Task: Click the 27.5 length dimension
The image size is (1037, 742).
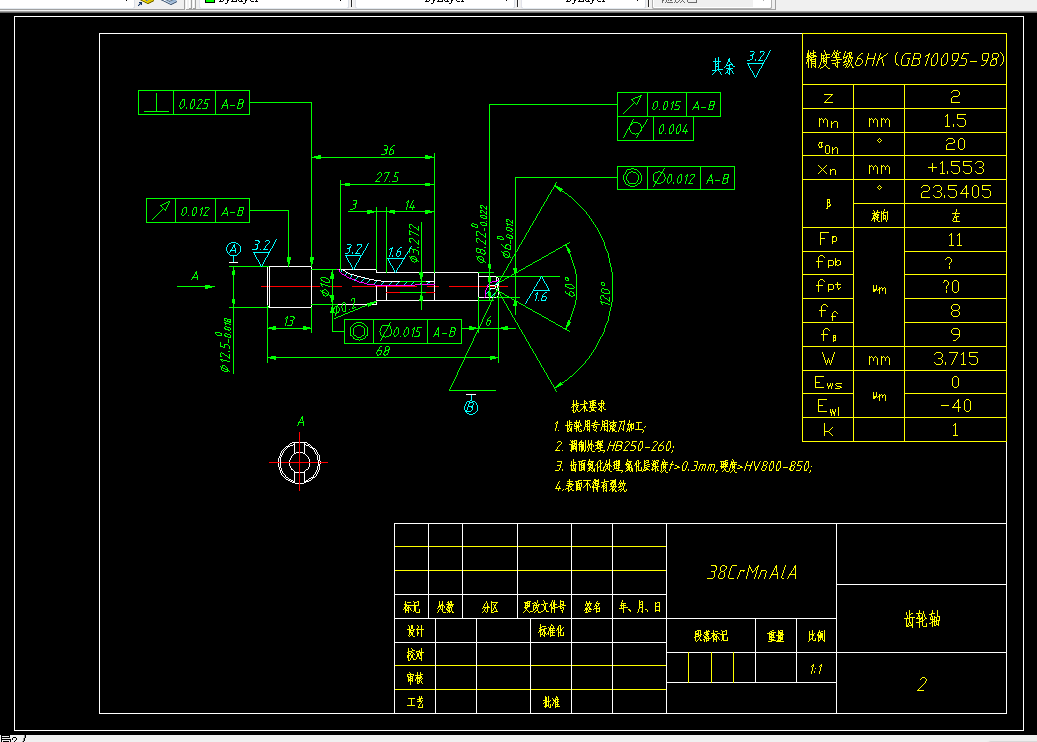Action: point(387,177)
